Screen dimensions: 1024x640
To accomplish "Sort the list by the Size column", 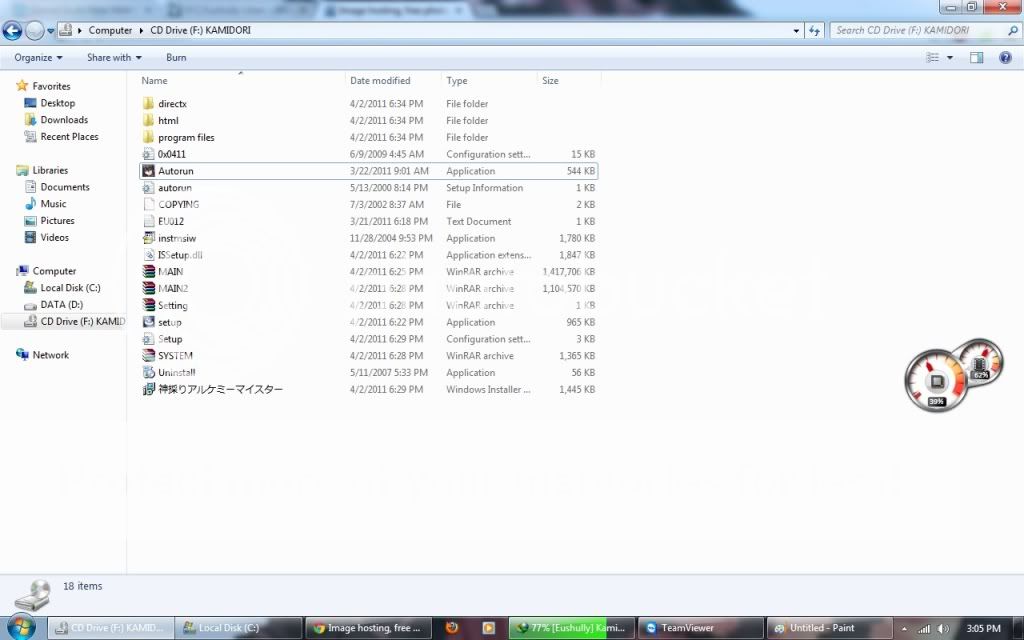I will pyautogui.click(x=550, y=81).
